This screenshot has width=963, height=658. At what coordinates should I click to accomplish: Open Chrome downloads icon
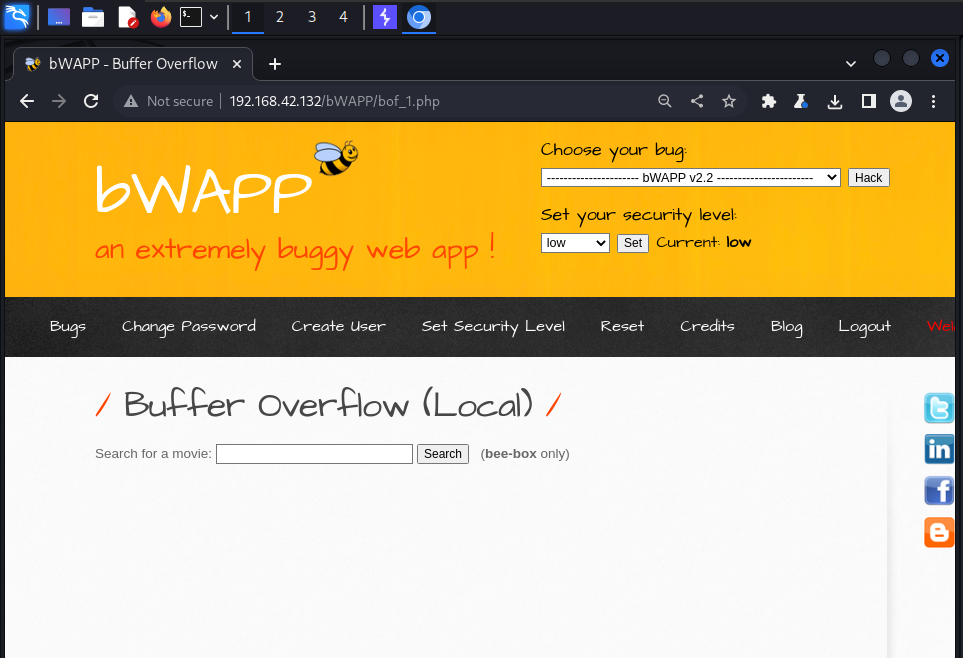click(x=835, y=101)
